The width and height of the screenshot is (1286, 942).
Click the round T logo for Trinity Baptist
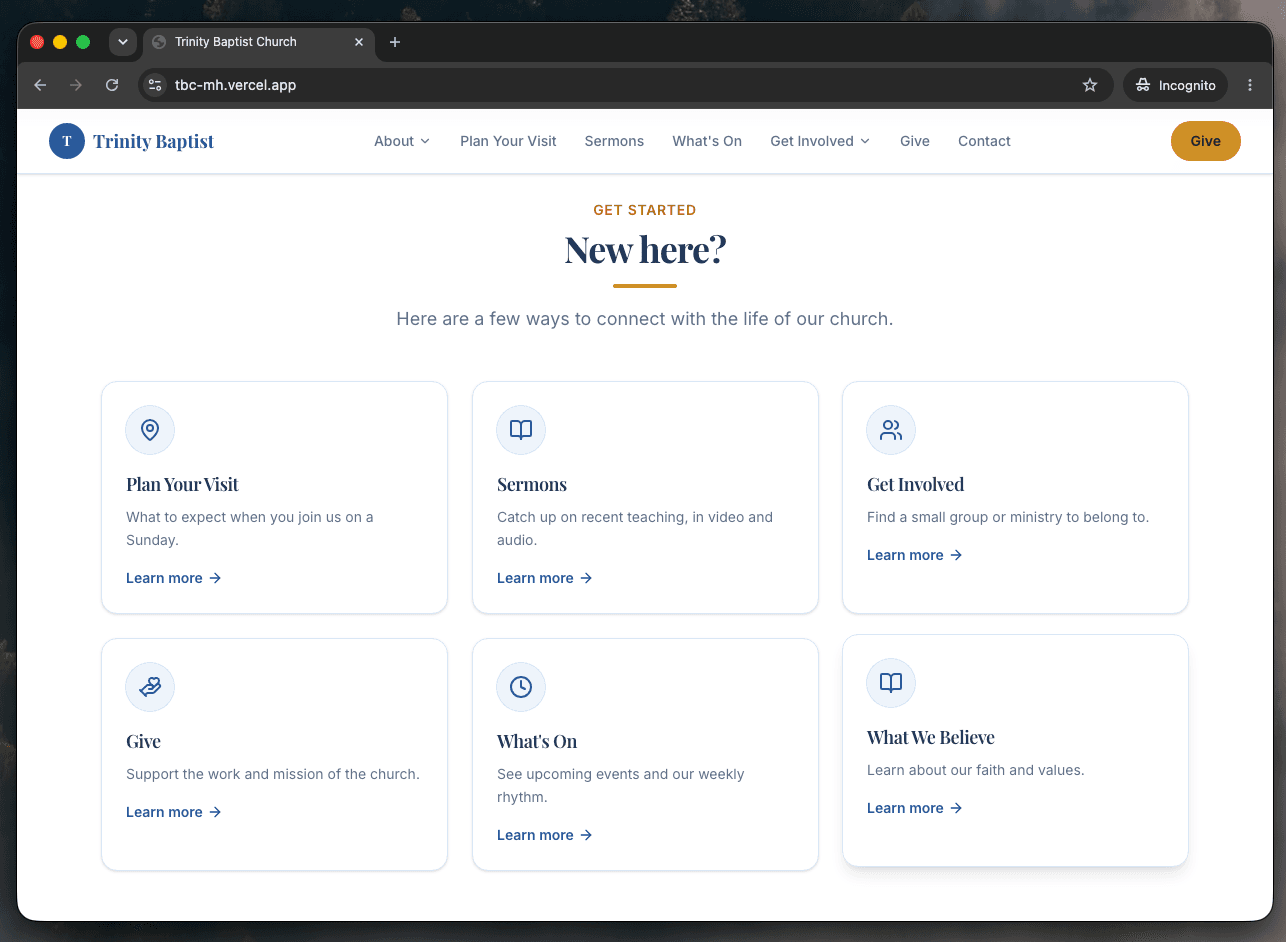pos(67,141)
